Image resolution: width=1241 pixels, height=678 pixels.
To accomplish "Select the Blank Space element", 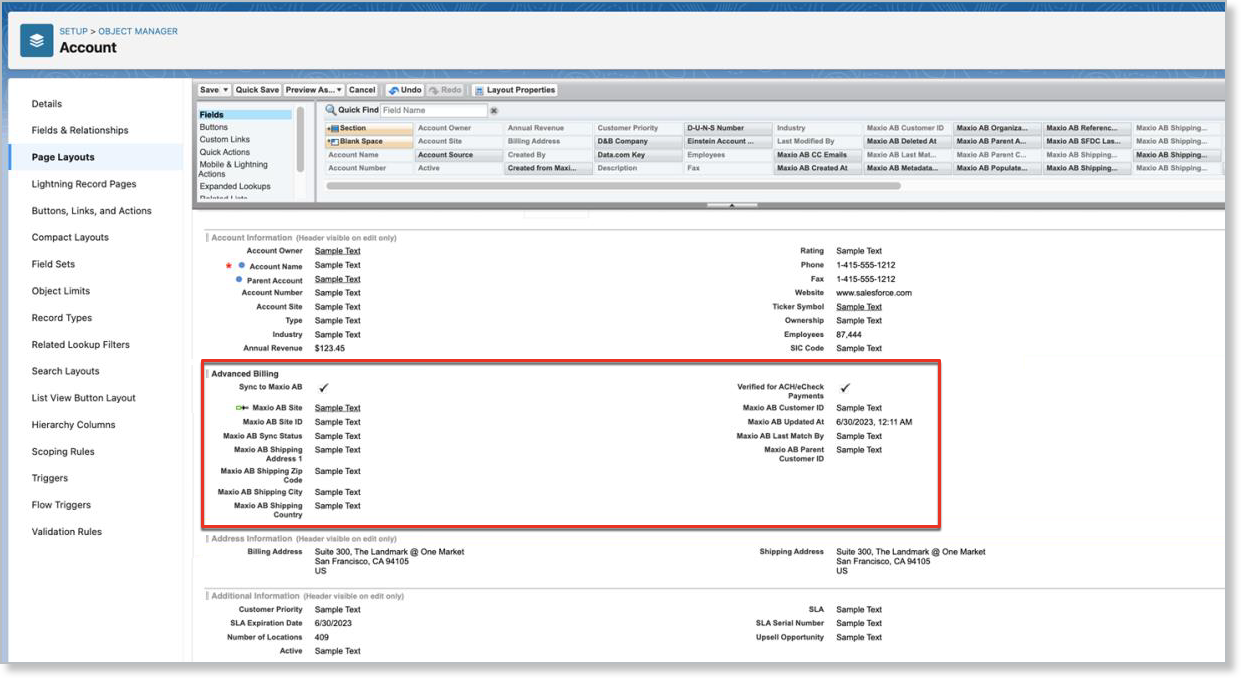I will click(x=367, y=140).
